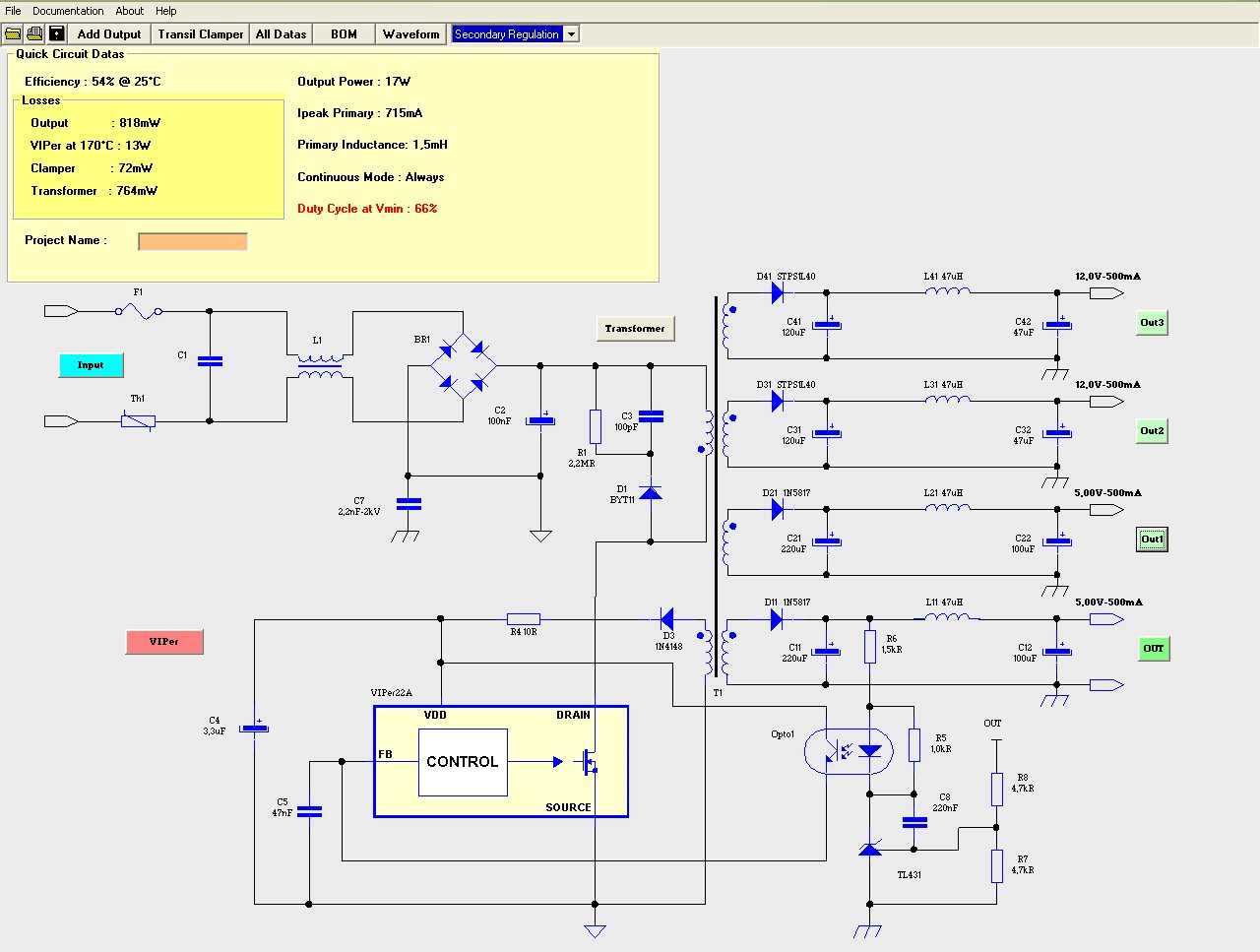This screenshot has width=1260, height=952.
Task: Open the Help menu
Action: point(166,11)
